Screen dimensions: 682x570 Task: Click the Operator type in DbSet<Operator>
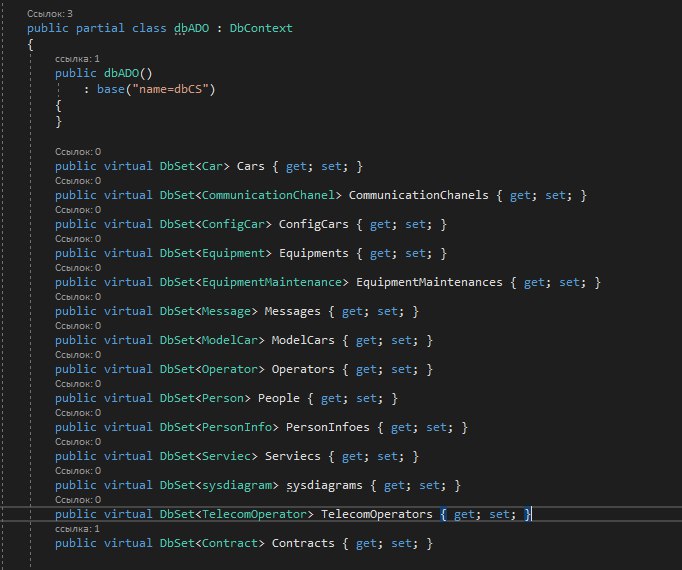click(230, 369)
